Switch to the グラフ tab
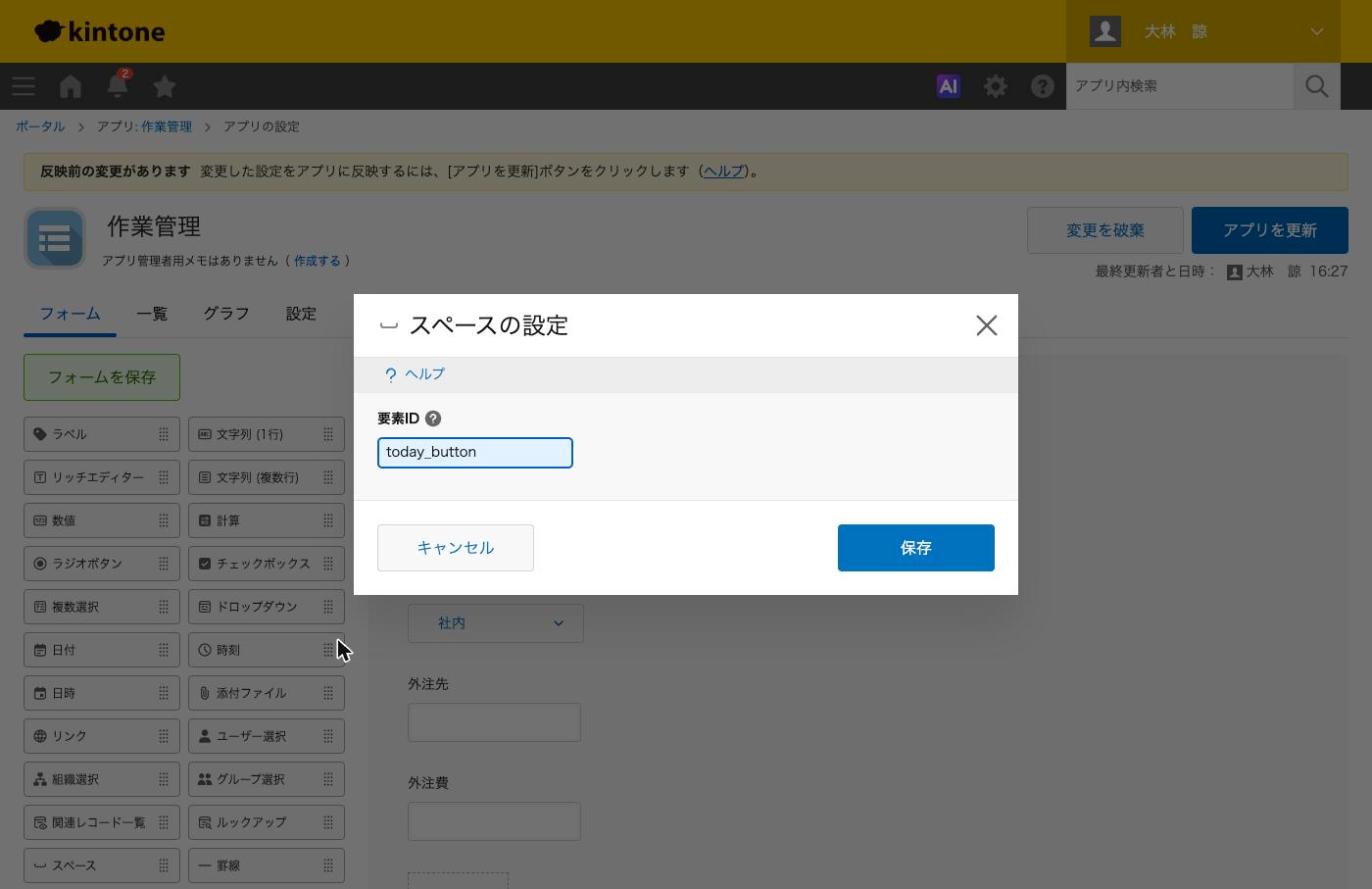The height and width of the screenshot is (889, 1372). 226,314
